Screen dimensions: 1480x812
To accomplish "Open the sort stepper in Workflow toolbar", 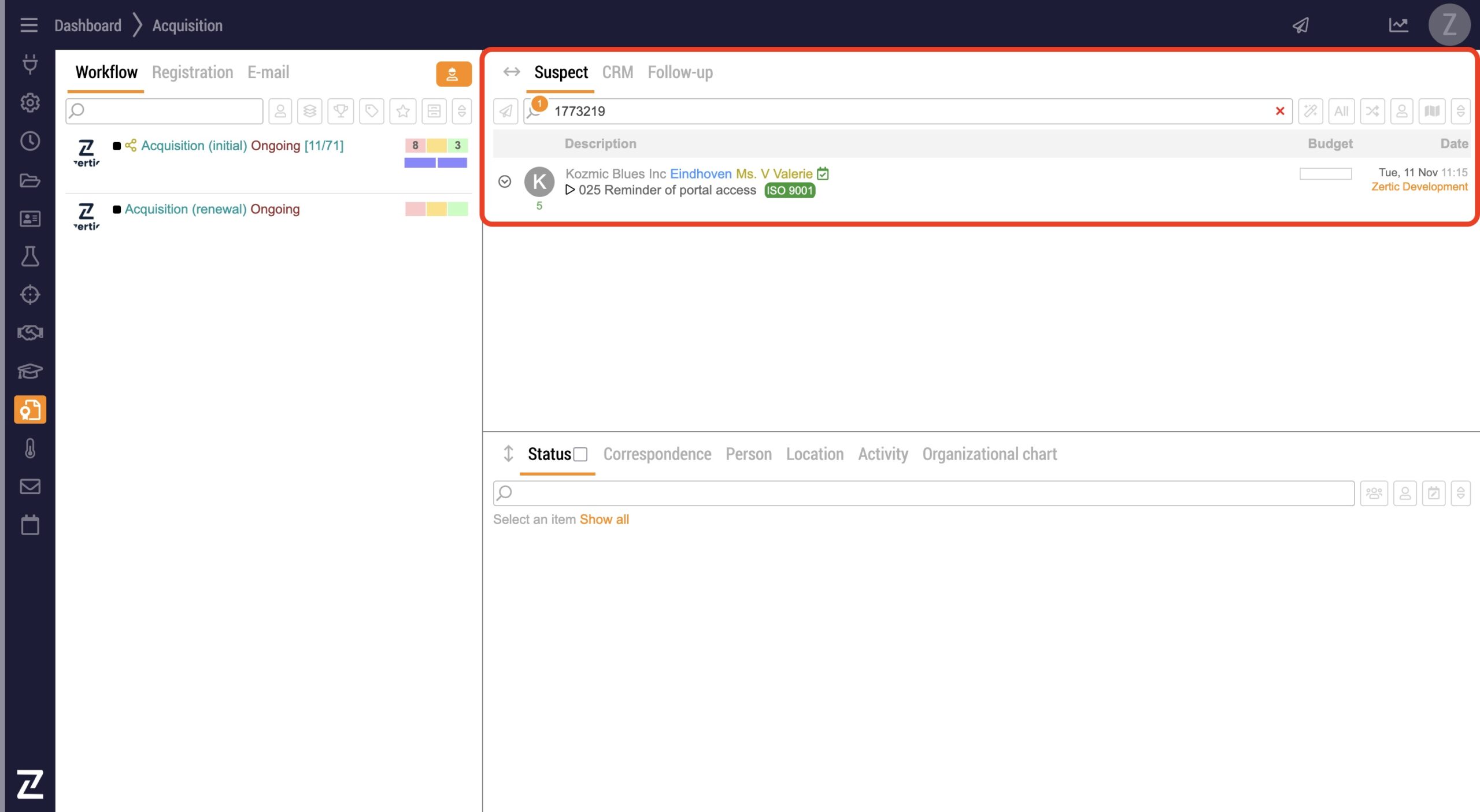I will 461,111.
